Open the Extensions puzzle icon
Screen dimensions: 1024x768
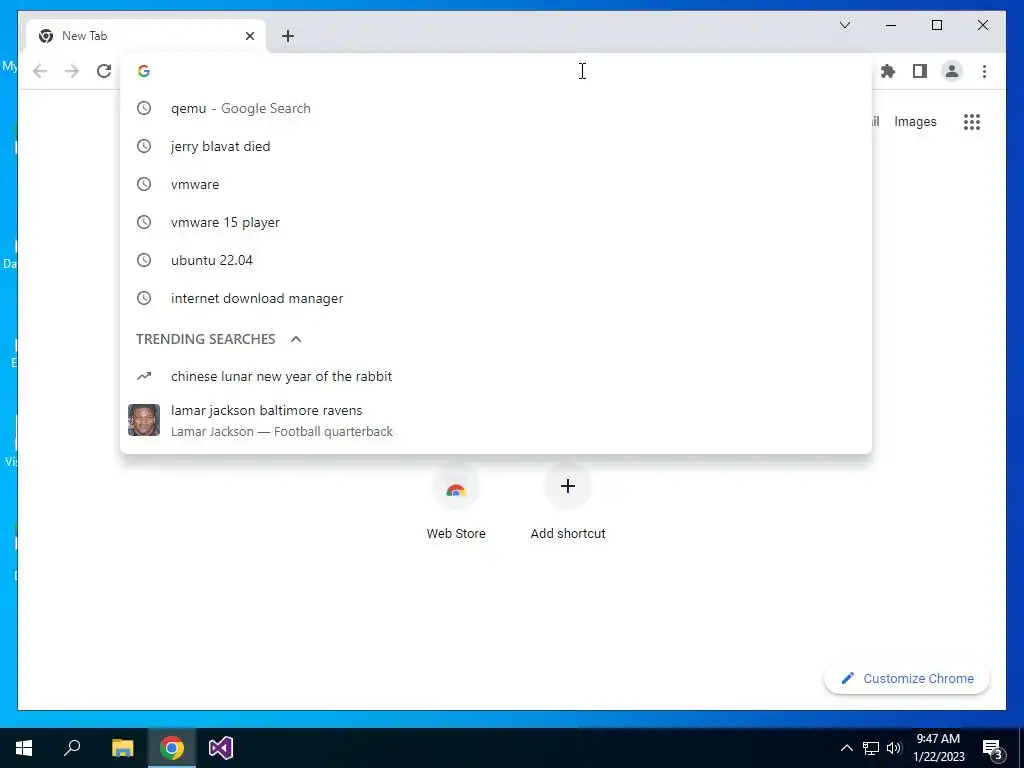click(888, 71)
